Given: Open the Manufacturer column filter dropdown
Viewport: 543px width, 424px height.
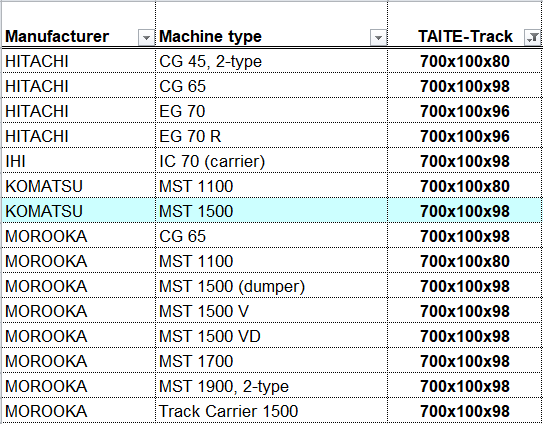Looking at the screenshot, I should [146, 37].
